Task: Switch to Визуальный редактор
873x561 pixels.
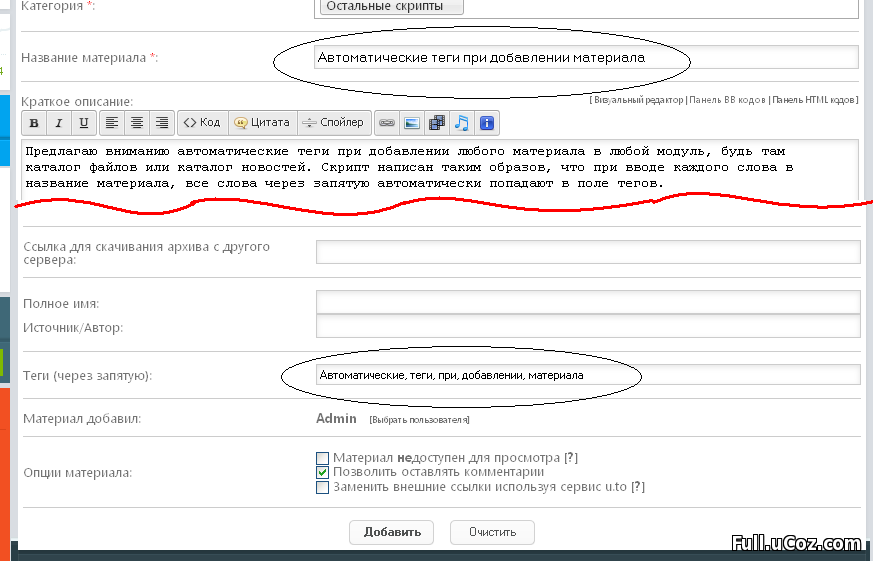Action: [x=638, y=100]
